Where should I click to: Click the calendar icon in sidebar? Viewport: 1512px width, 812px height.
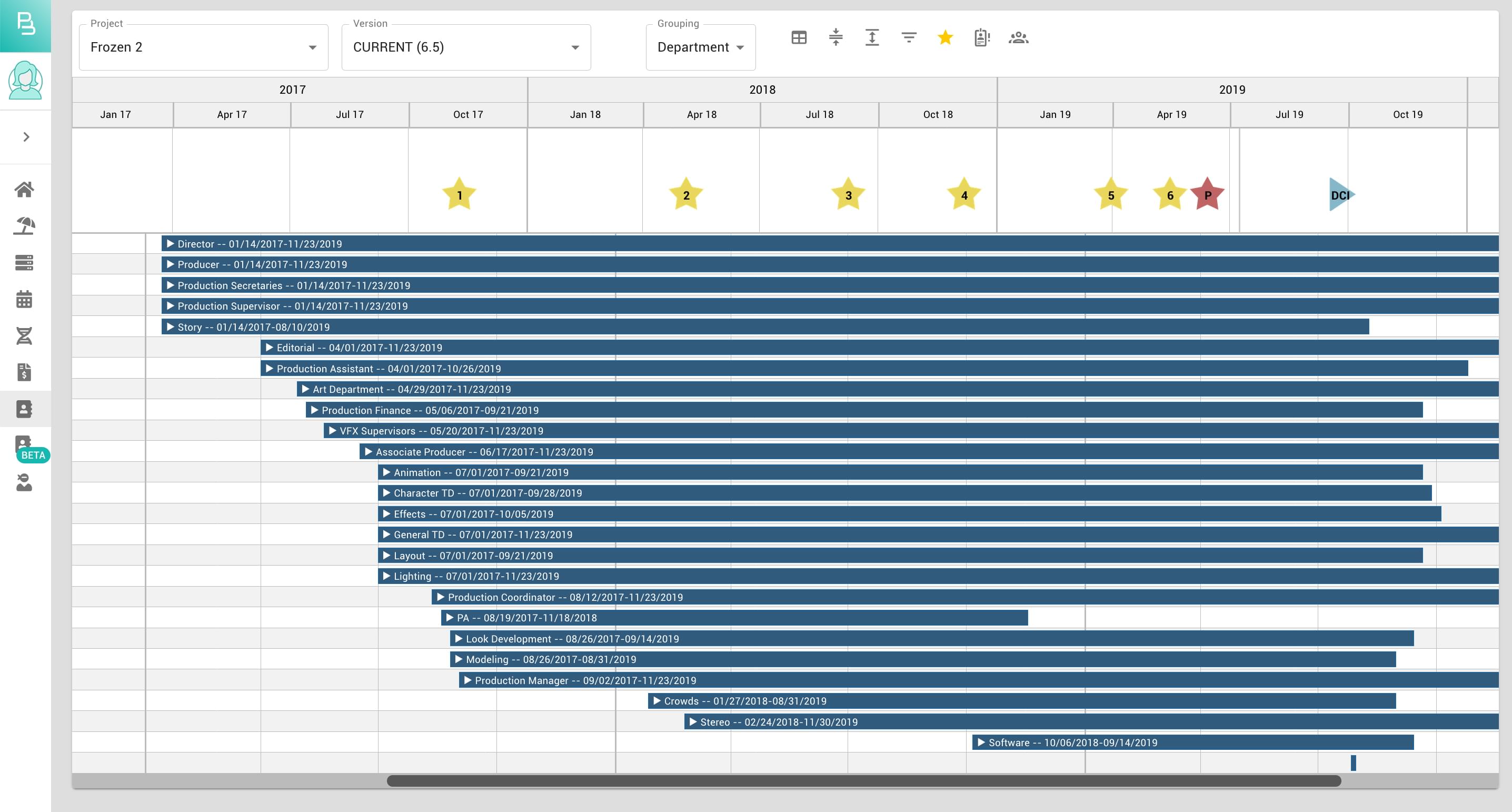click(x=24, y=299)
